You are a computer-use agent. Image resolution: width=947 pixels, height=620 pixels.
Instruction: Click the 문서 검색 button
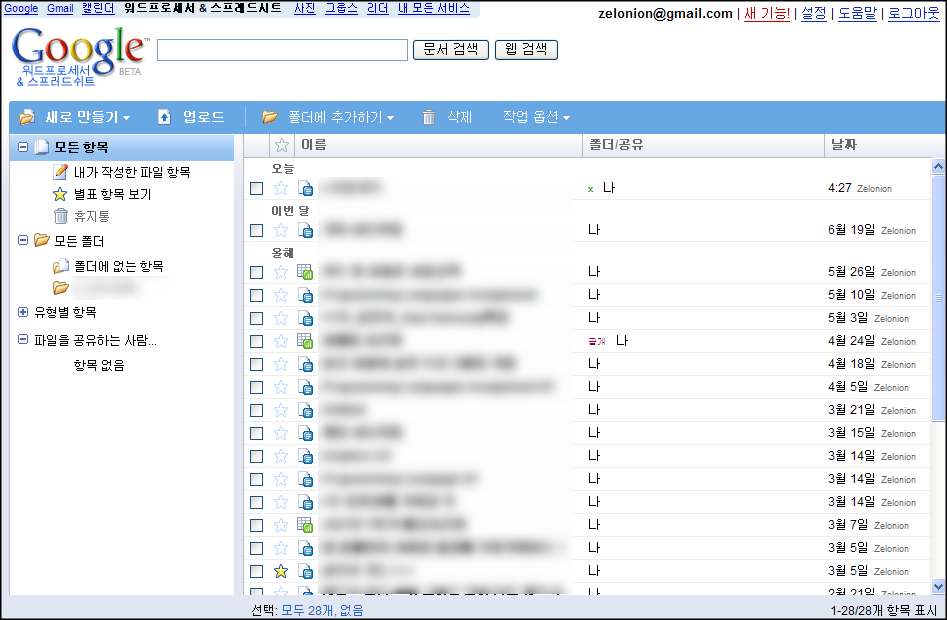[451, 50]
